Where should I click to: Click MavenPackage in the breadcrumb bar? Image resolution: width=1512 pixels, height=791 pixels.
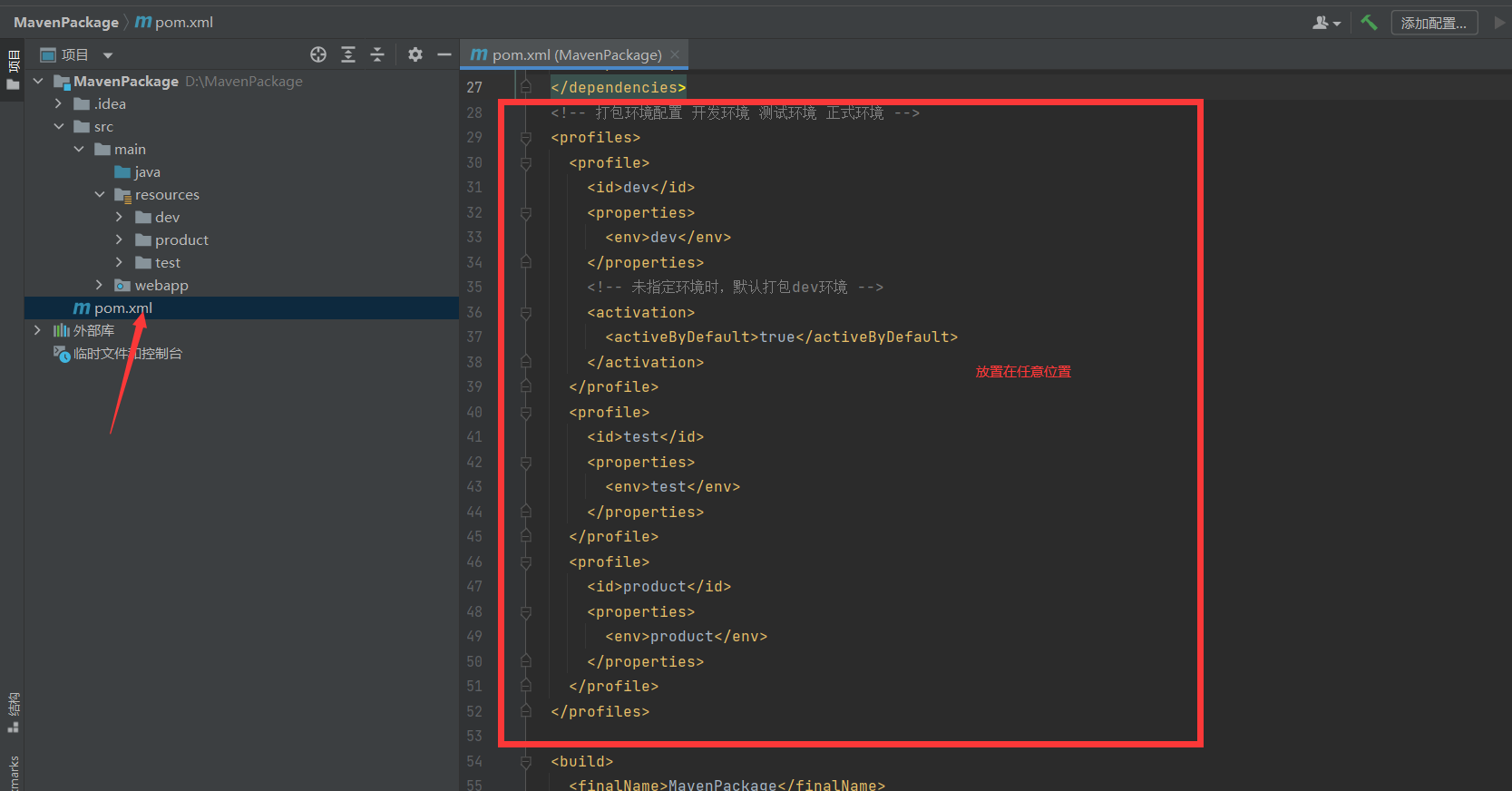coord(66,22)
